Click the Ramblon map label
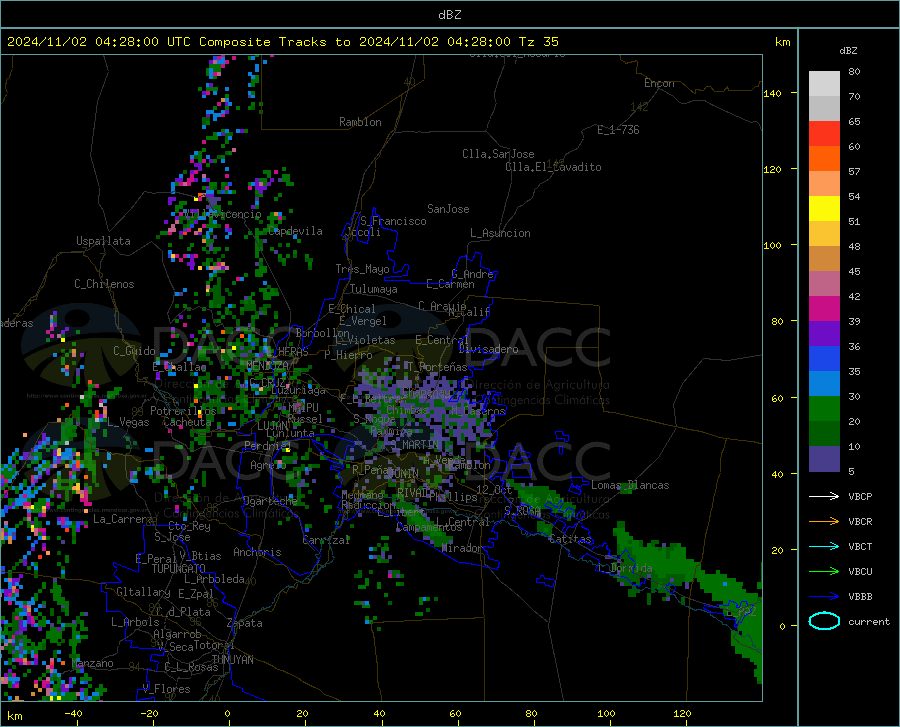Viewport: 900px width, 727px height. point(360,122)
